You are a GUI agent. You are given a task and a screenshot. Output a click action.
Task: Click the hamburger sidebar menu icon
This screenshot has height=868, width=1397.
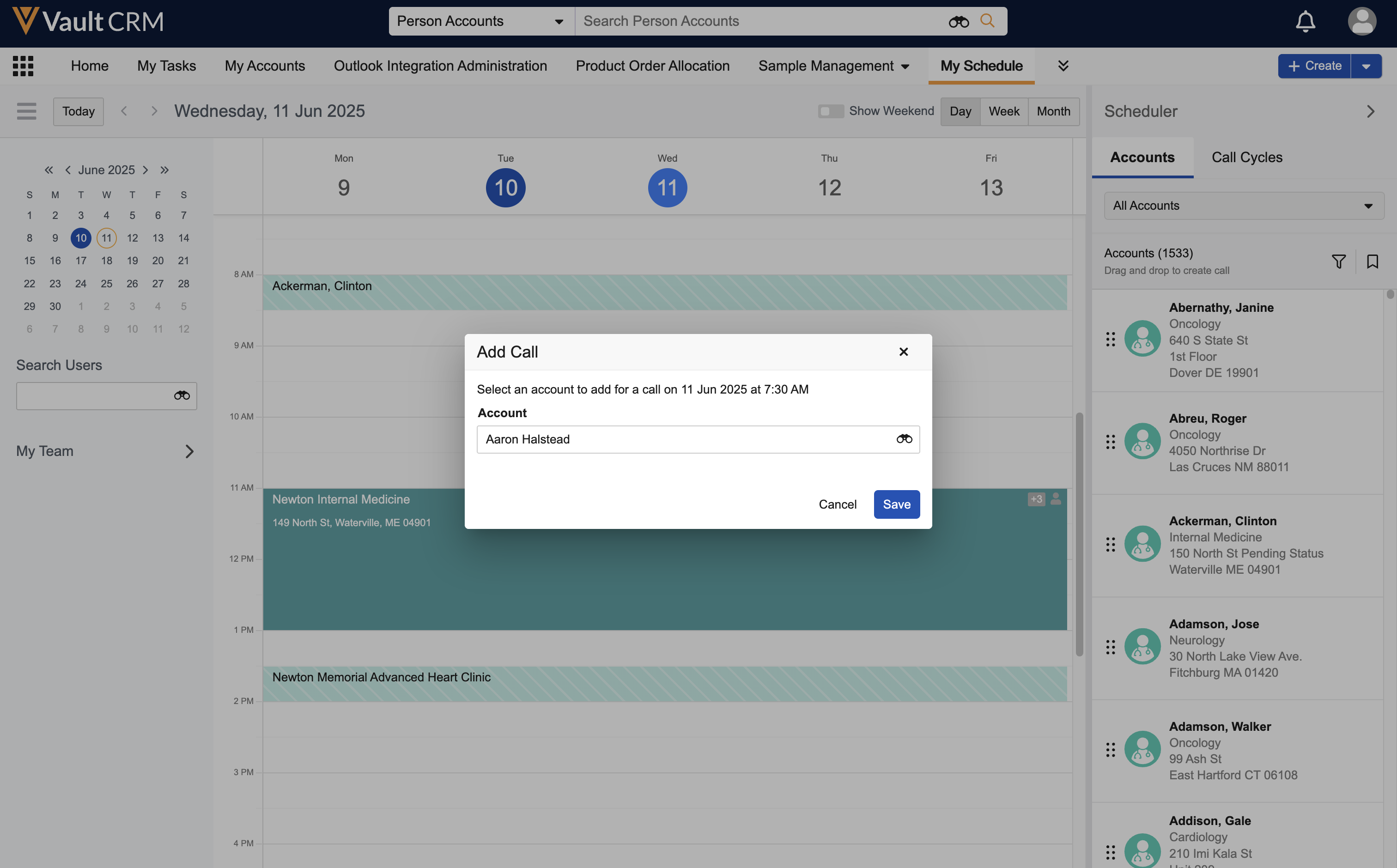pos(26,111)
